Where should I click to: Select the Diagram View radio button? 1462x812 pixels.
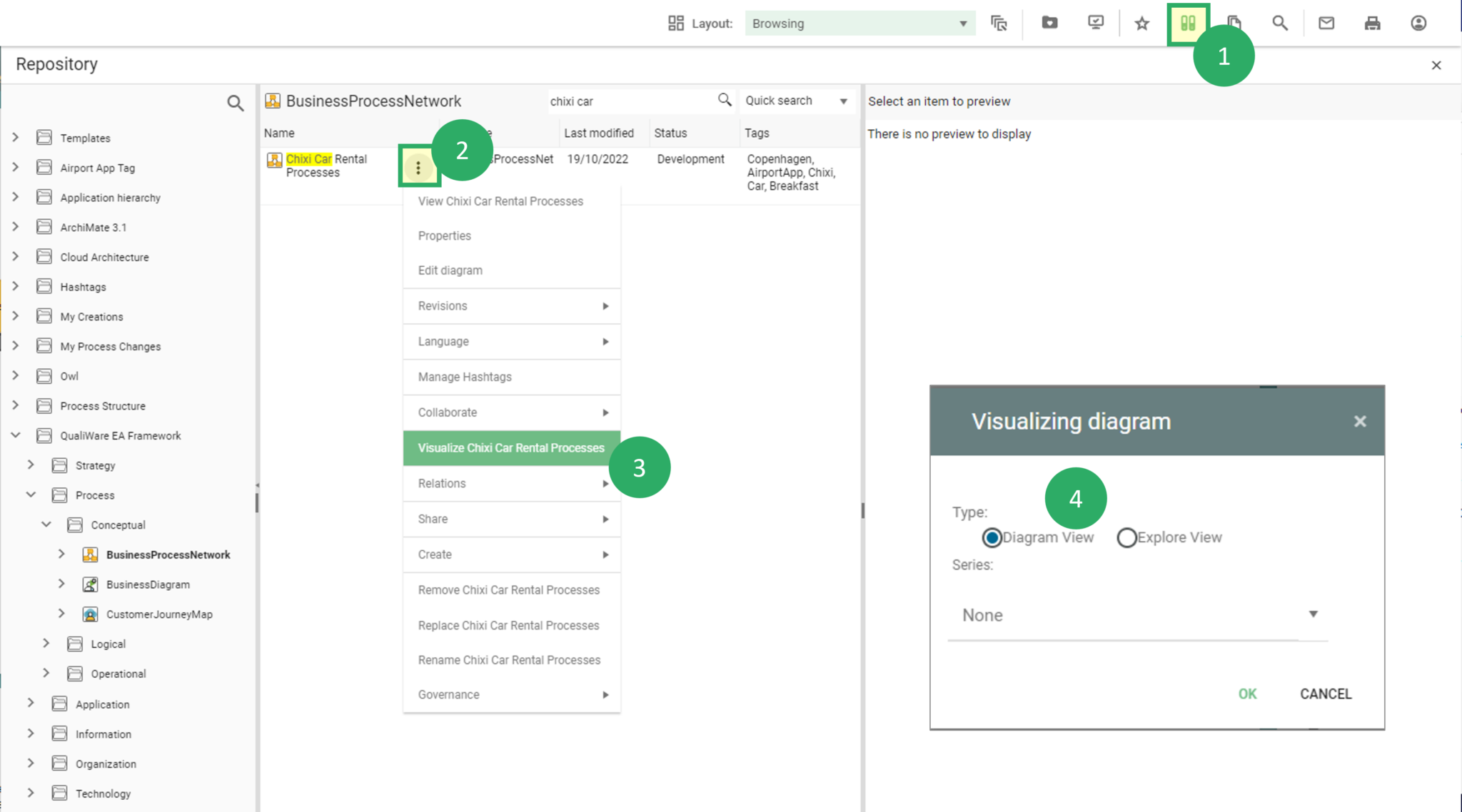(992, 537)
